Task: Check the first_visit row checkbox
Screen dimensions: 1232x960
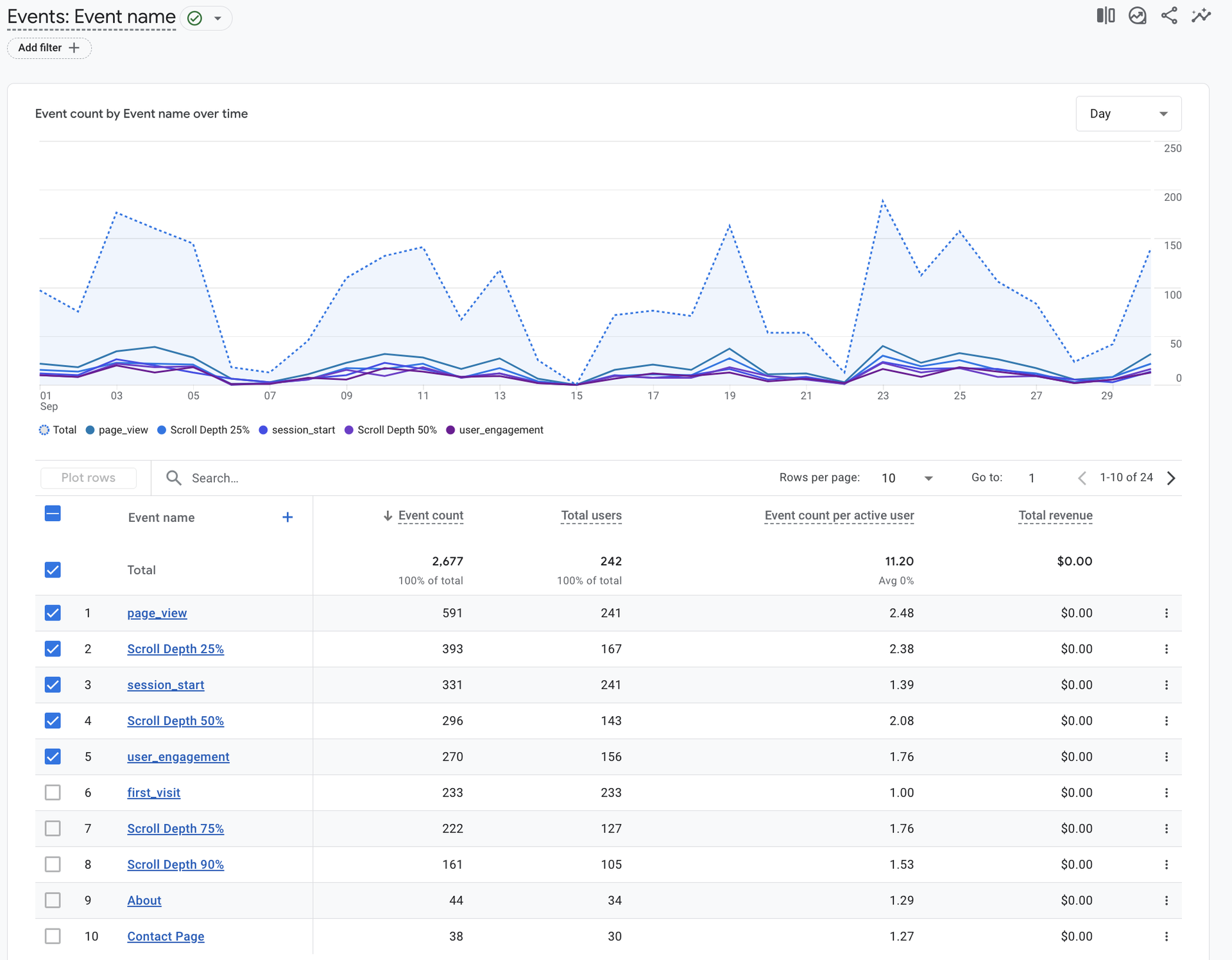Action: click(x=53, y=793)
